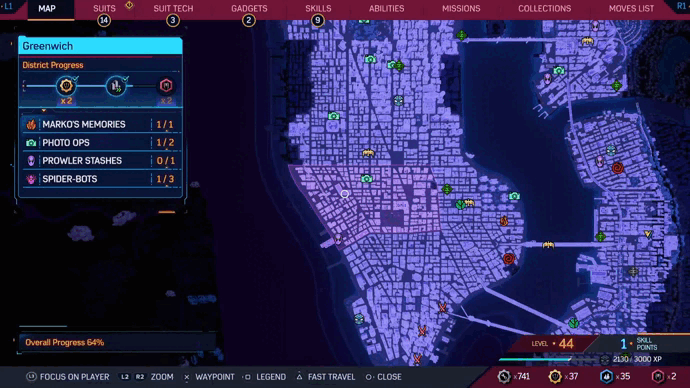690x388 pixels.
Task: Click the SKILL POINTS counter
Action: point(639,344)
